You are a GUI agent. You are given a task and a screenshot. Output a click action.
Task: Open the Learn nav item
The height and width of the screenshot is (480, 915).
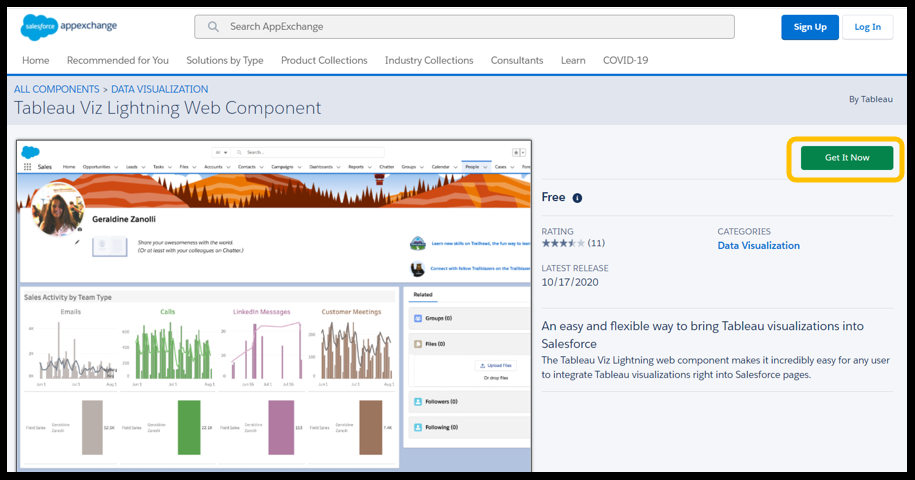pos(573,60)
